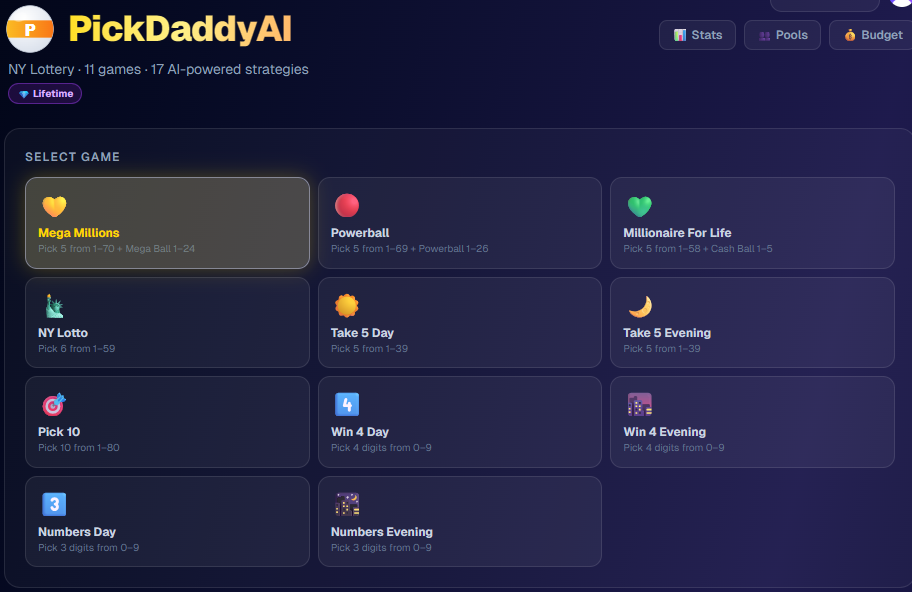912x592 pixels.
Task: Click 'Pick 5 from 1–39' under Take 5 Day
Action: [x=369, y=349]
